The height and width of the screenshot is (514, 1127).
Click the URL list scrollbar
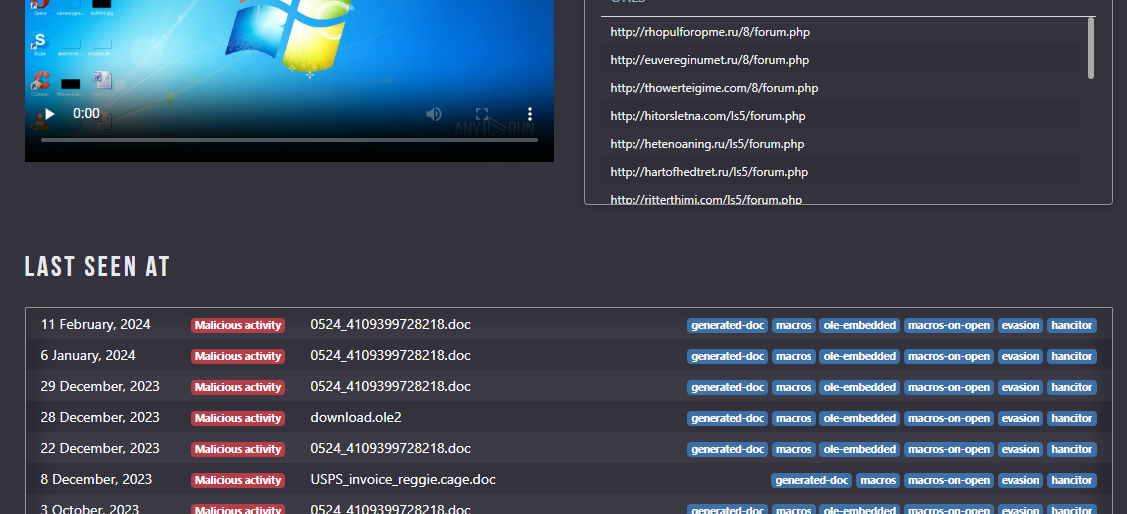click(1090, 47)
